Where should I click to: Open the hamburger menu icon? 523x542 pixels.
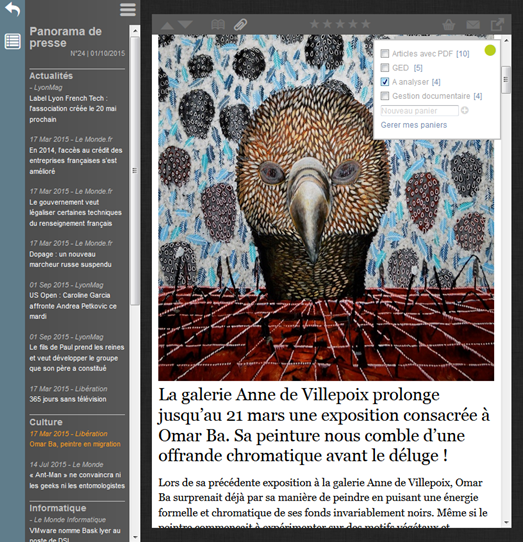(128, 10)
